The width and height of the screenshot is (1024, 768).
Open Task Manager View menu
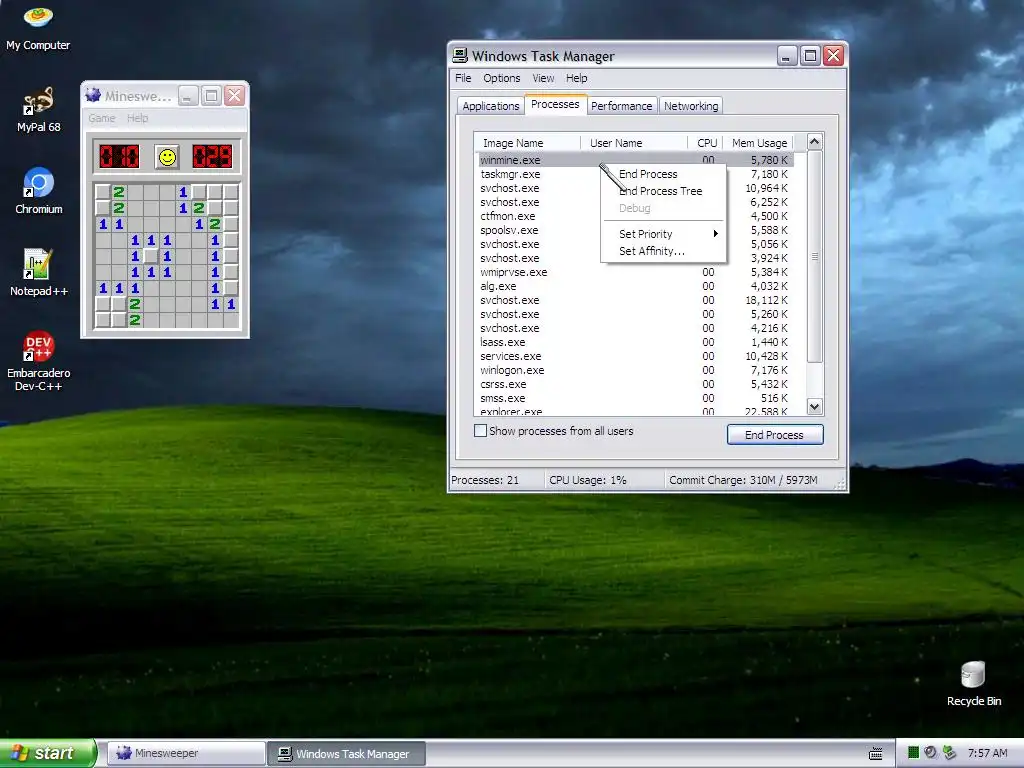pos(543,78)
